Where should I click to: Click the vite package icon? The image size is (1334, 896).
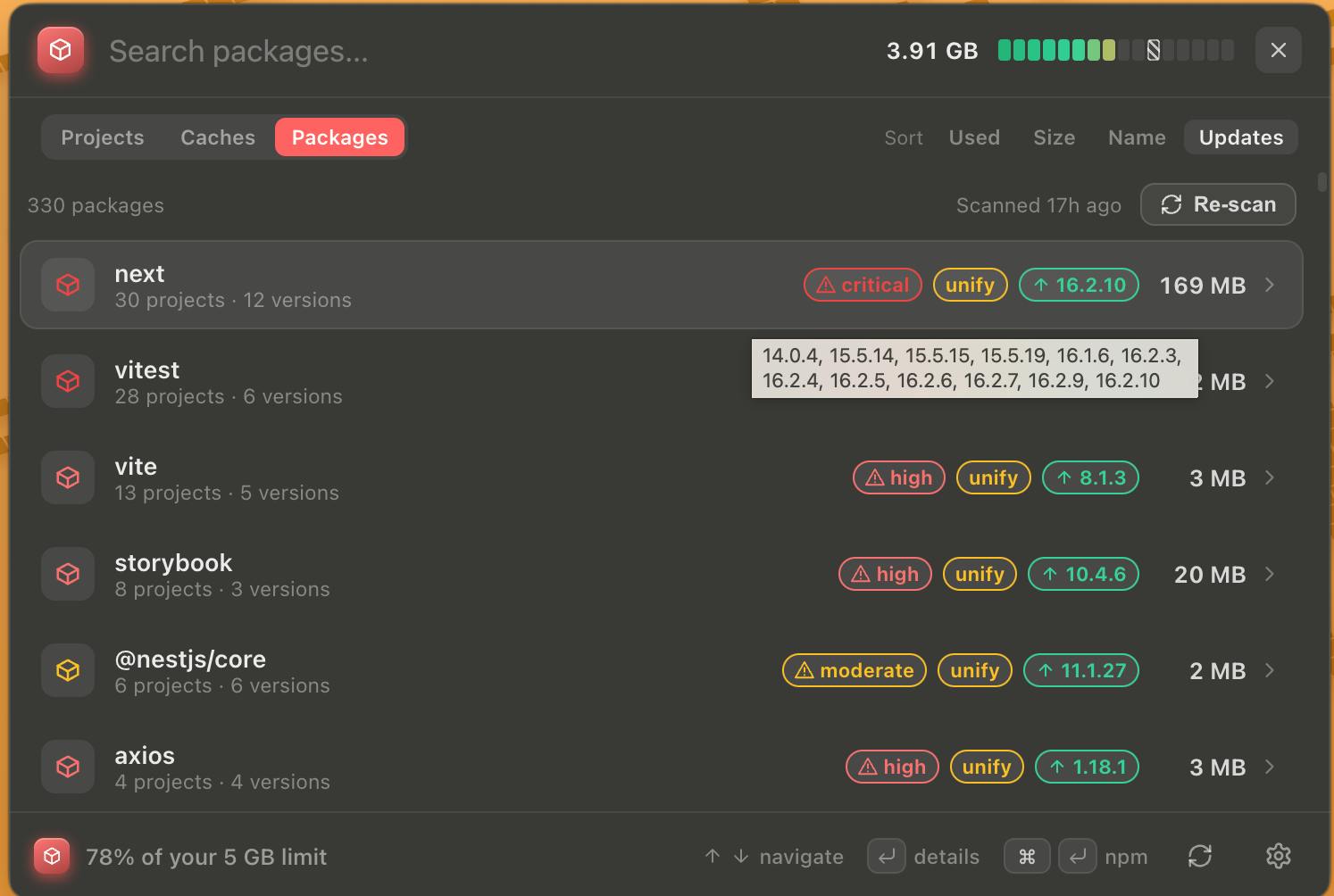[68, 477]
